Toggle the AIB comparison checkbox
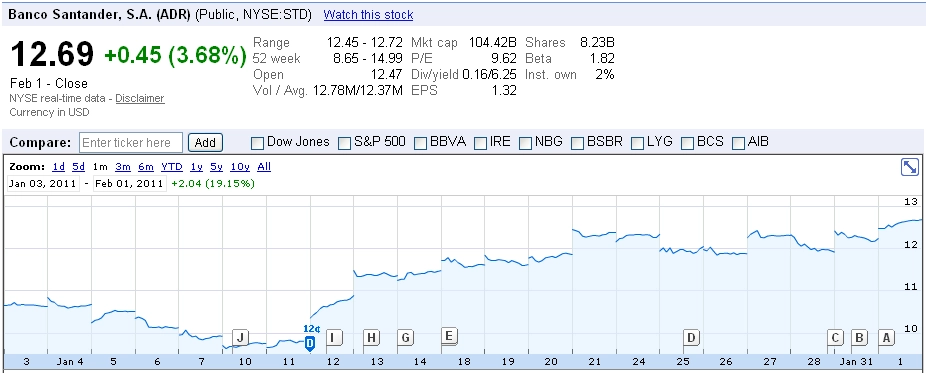 click(x=738, y=143)
